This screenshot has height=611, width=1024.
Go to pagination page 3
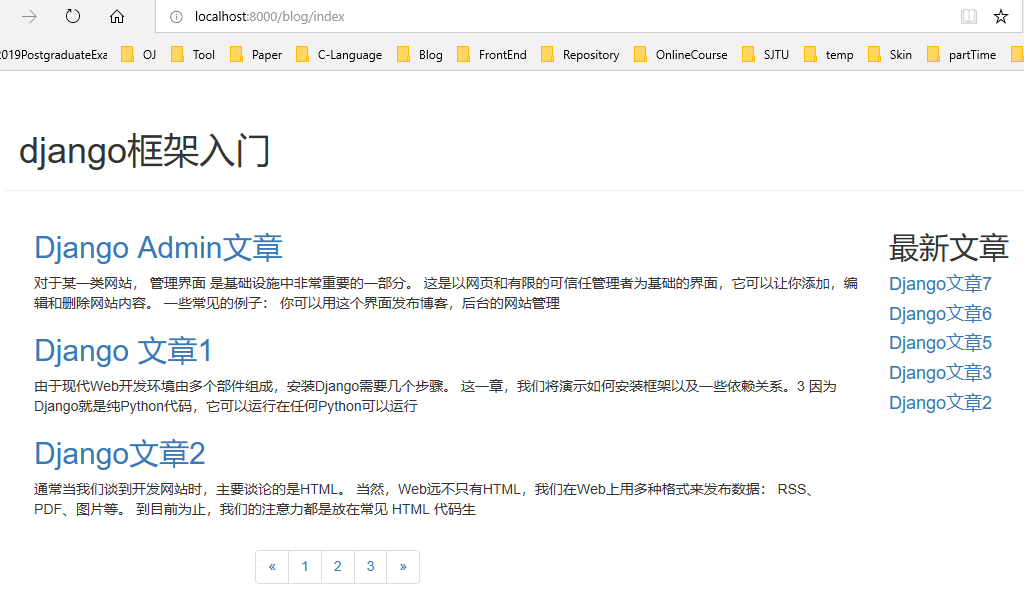pyautogui.click(x=370, y=567)
